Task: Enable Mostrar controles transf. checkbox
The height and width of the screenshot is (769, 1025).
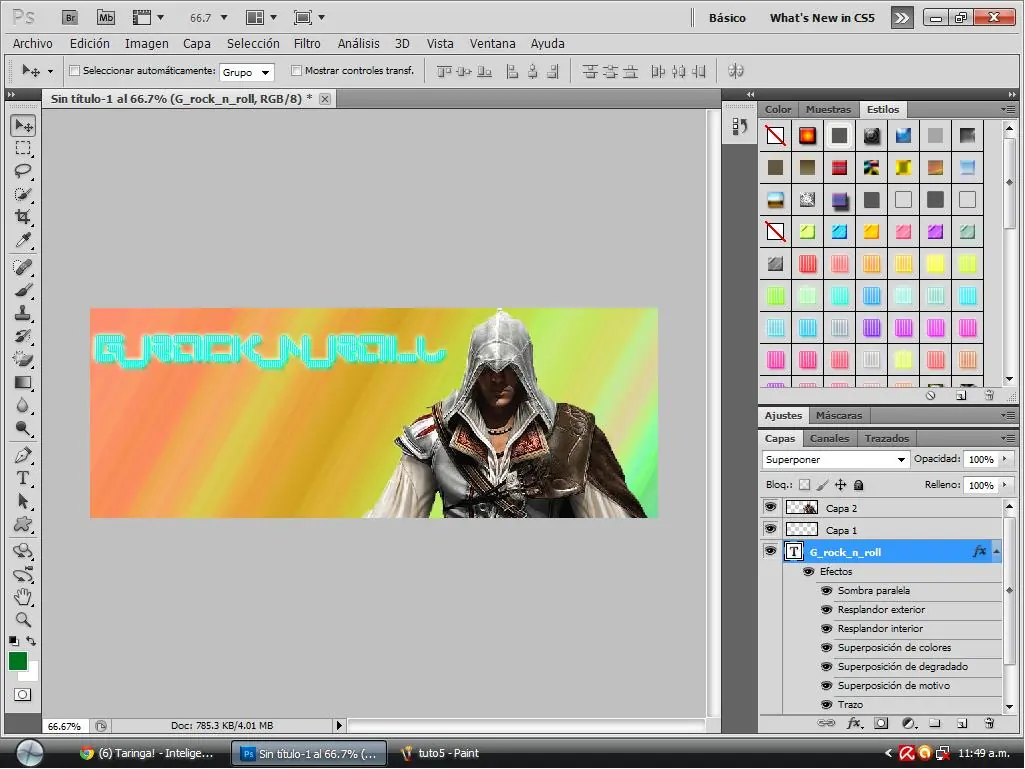Action: click(x=296, y=71)
